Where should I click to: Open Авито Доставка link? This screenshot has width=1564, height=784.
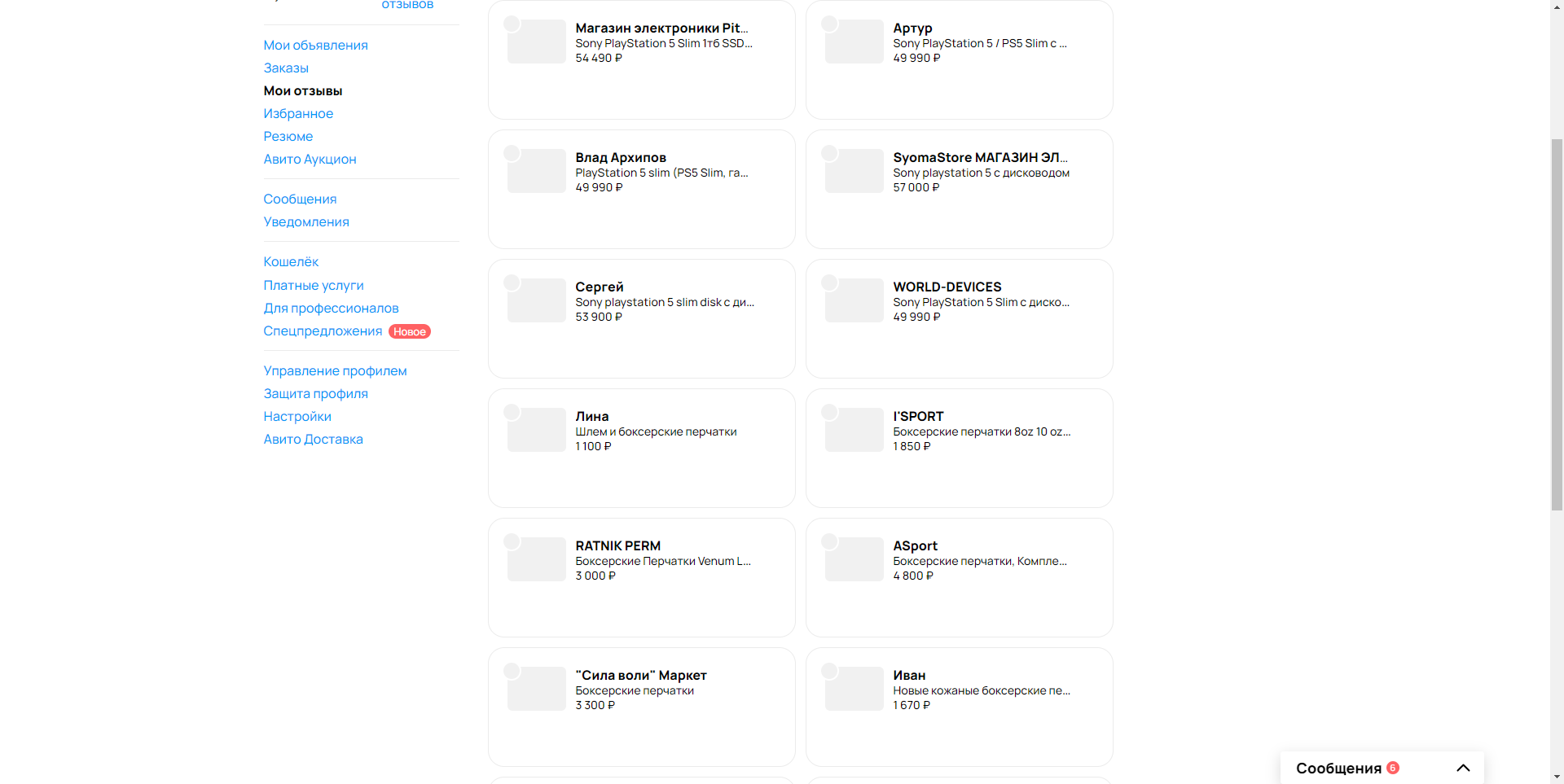[x=313, y=439]
